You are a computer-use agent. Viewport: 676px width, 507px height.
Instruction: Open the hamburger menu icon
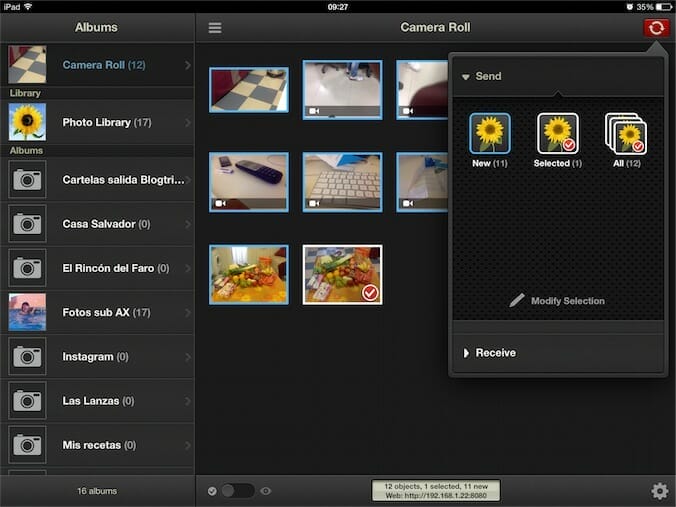coord(215,28)
